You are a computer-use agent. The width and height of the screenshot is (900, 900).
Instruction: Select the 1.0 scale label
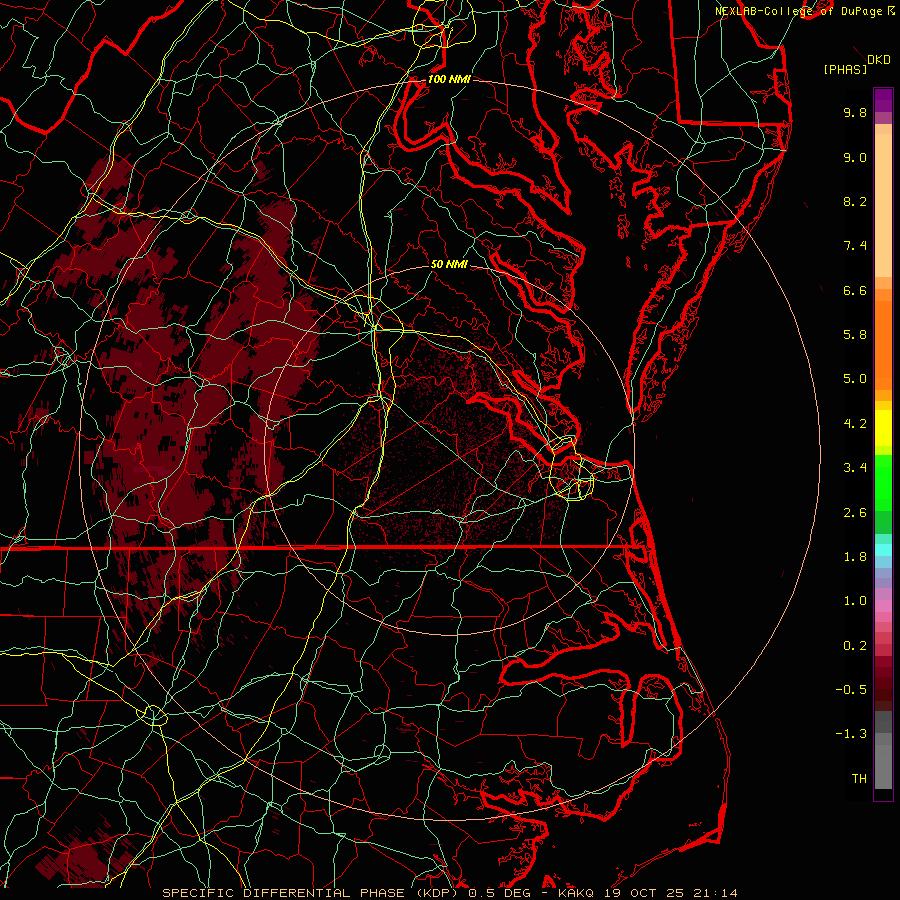click(855, 601)
